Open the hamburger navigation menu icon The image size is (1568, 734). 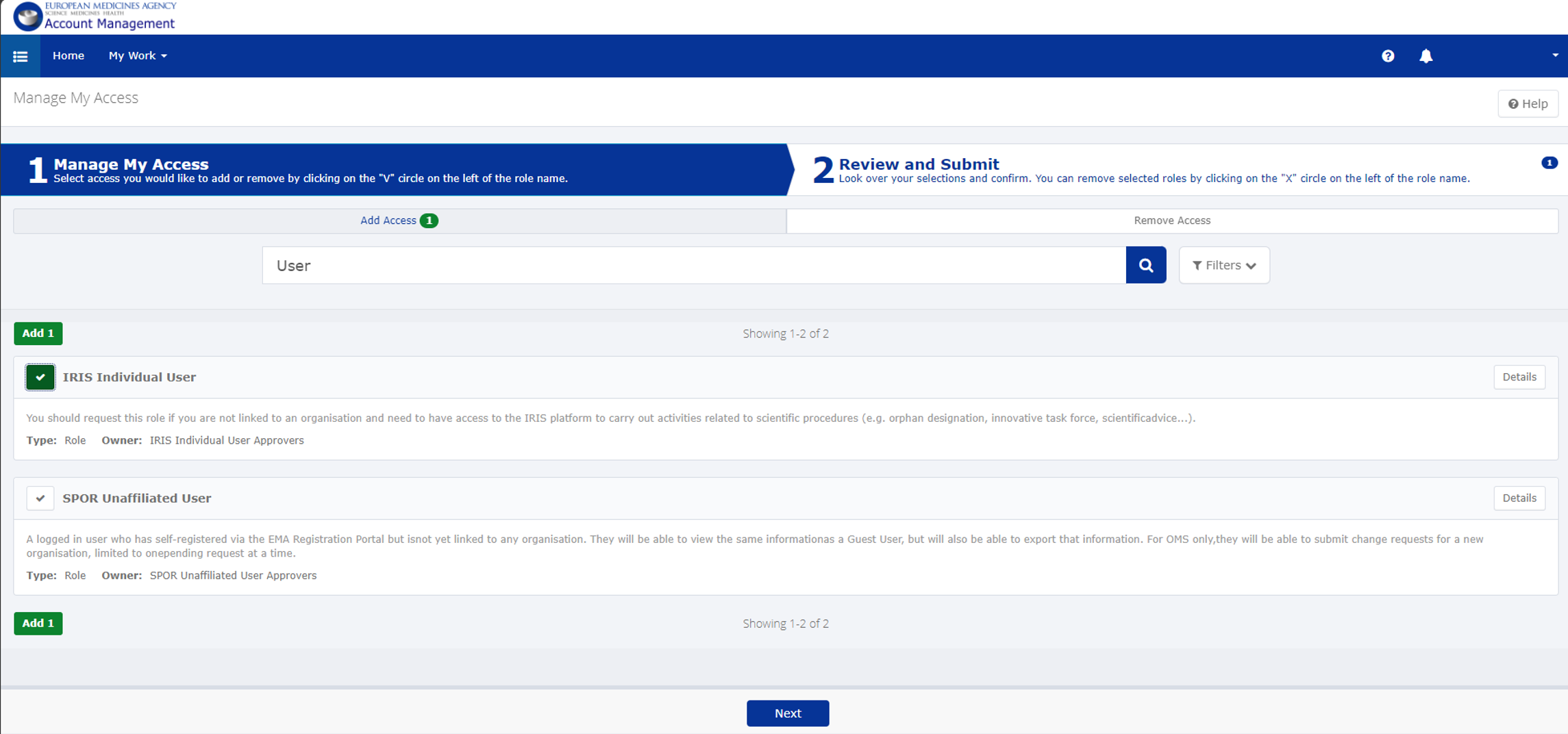(21, 56)
